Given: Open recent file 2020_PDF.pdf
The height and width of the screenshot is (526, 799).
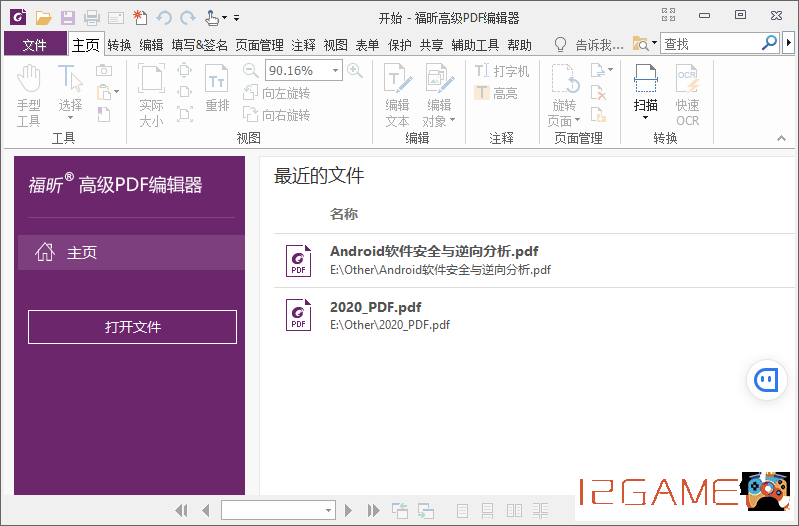Looking at the screenshot, I should pos(534,315).
